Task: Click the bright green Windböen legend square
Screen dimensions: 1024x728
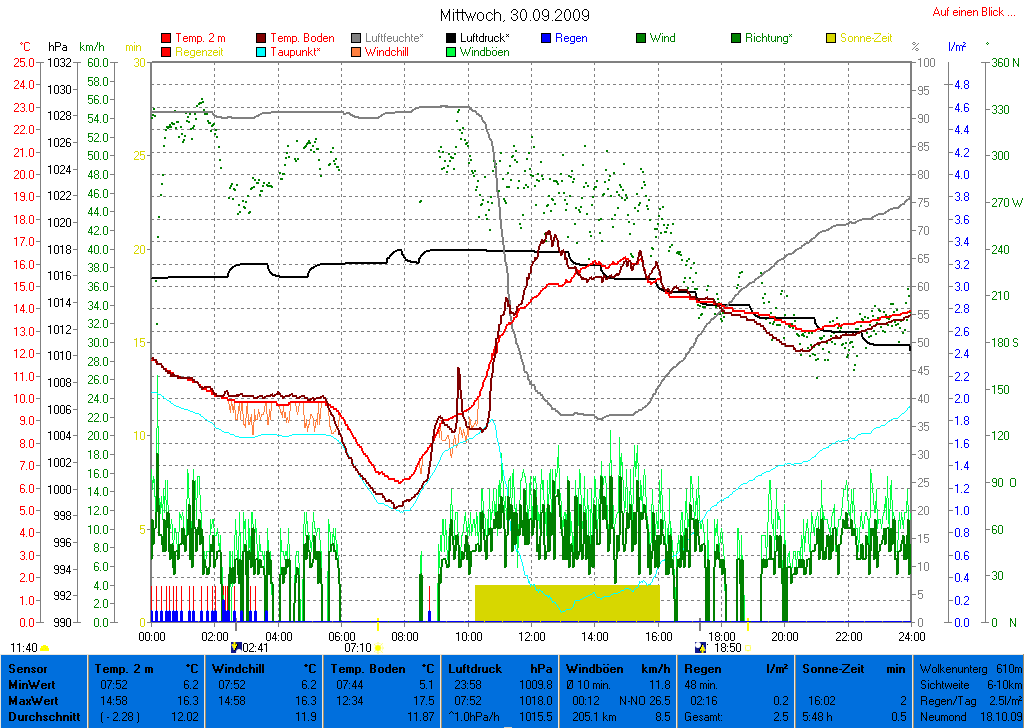Action: [452, 52]
